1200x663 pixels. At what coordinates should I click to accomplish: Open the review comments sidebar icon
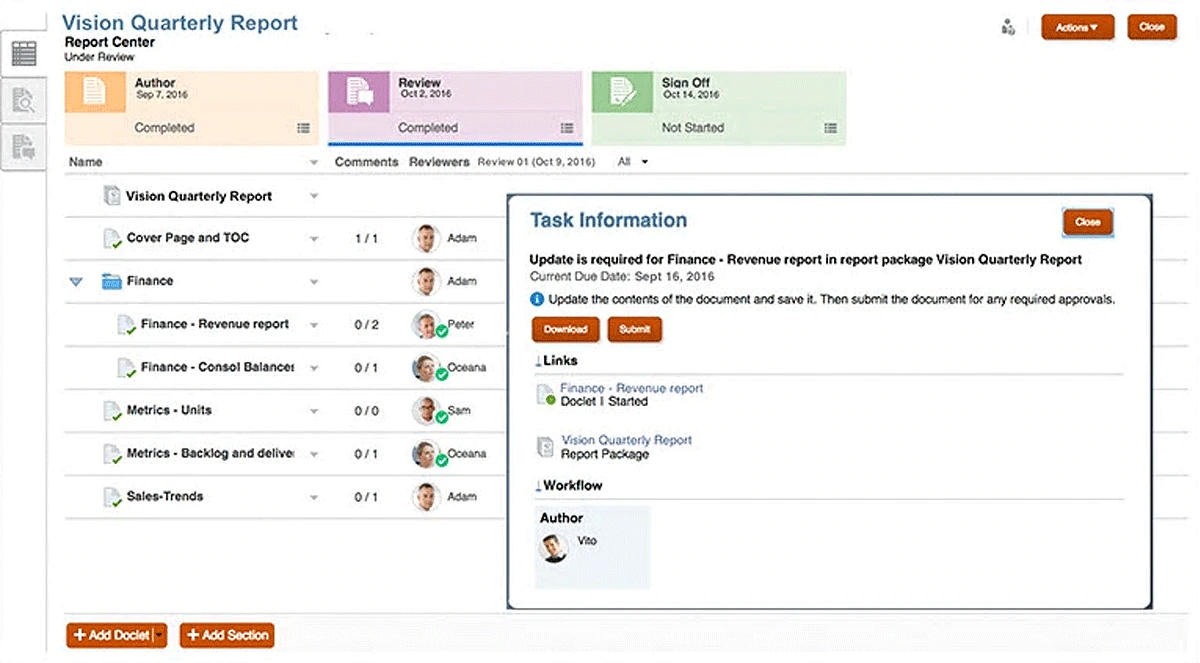click(x=23, y=147)
